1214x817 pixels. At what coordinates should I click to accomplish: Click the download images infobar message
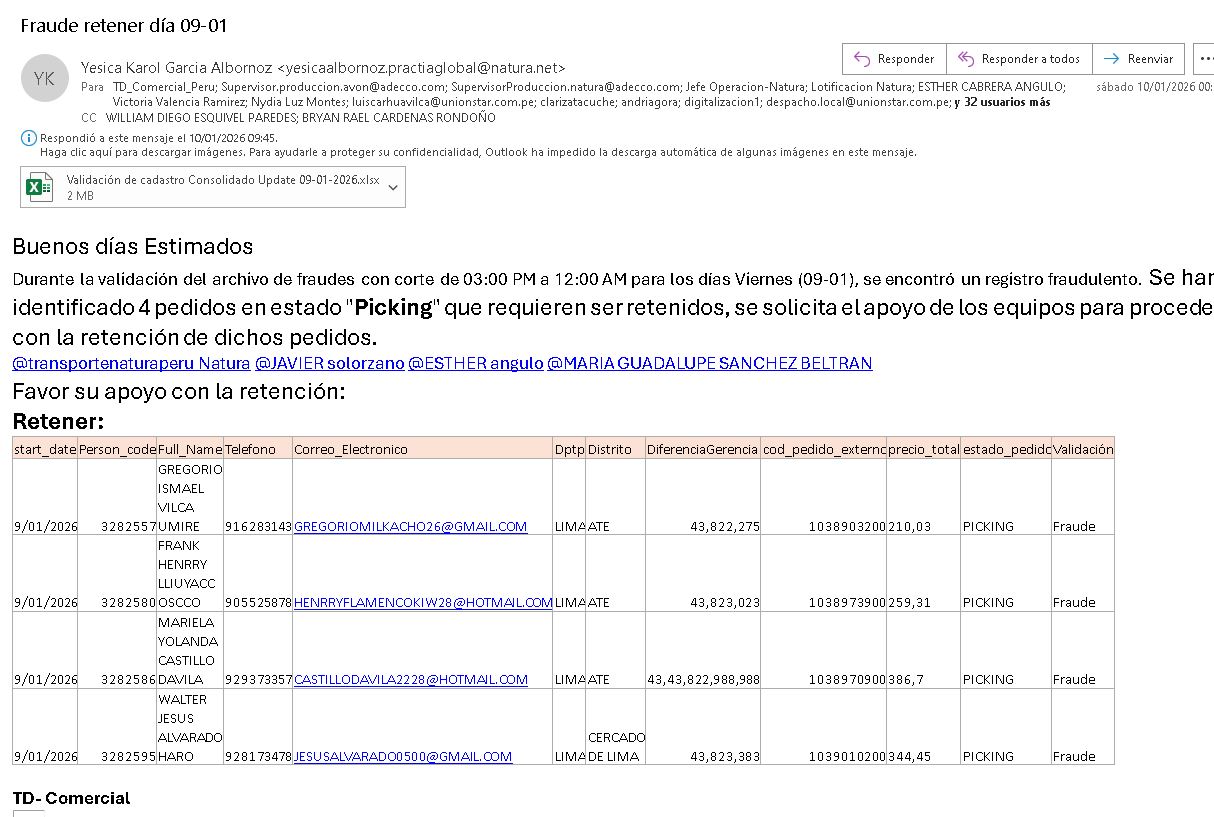click(x=478, y=152)
